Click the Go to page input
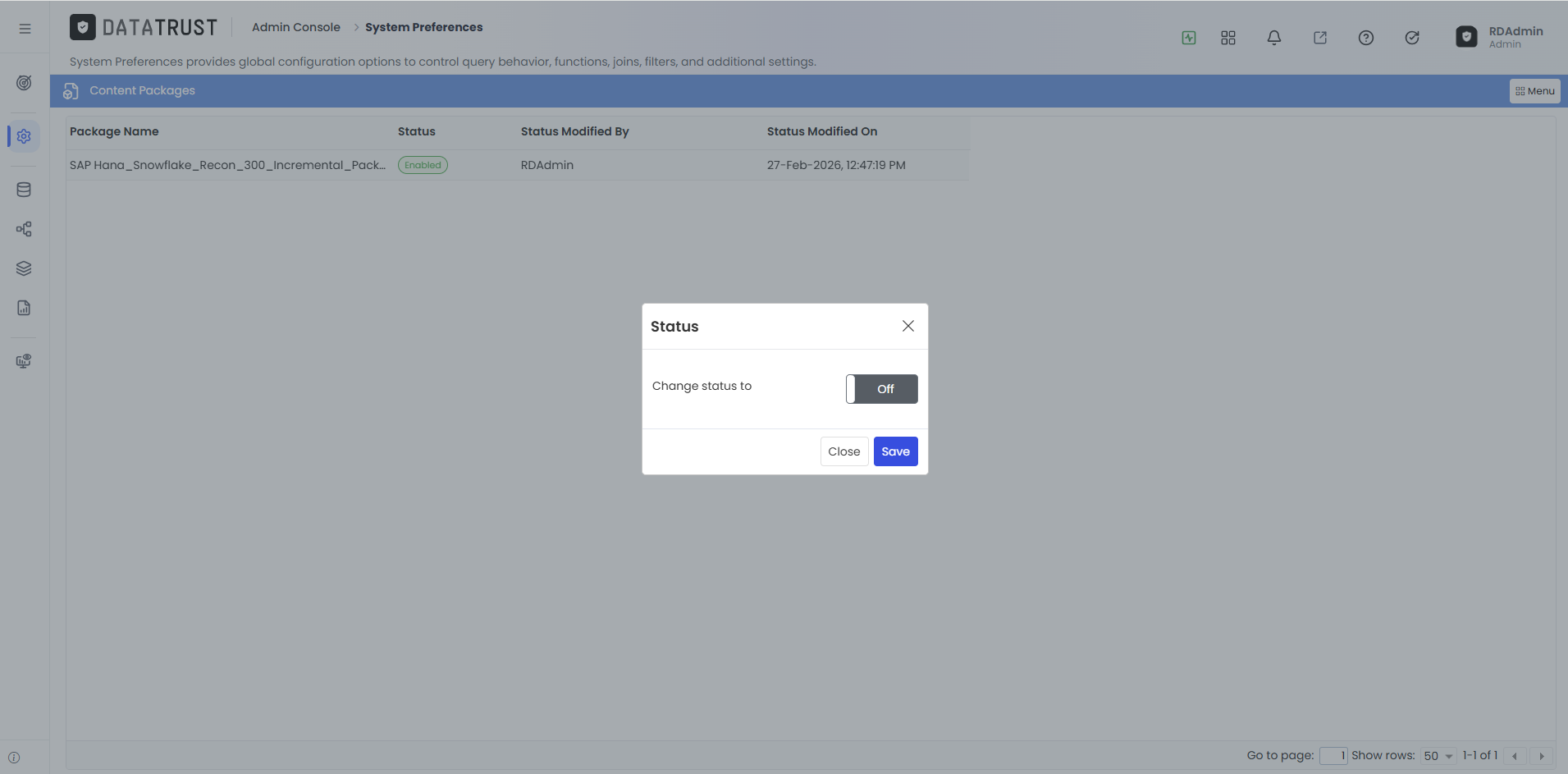The width and height of the screenshot is (1568, 774). point(1333,756)
